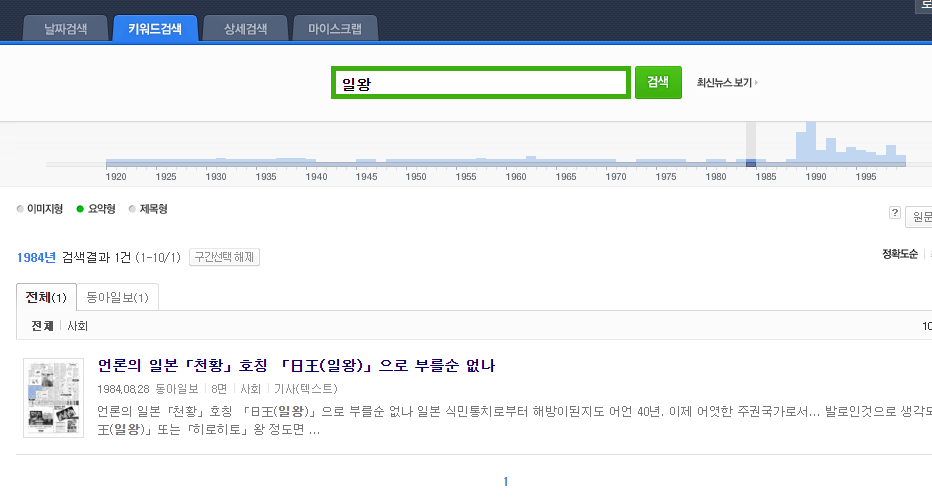The width and height of the screenshot is (932, 503).
Task: Open the 상세검색 tab
Action: point(245,29)
